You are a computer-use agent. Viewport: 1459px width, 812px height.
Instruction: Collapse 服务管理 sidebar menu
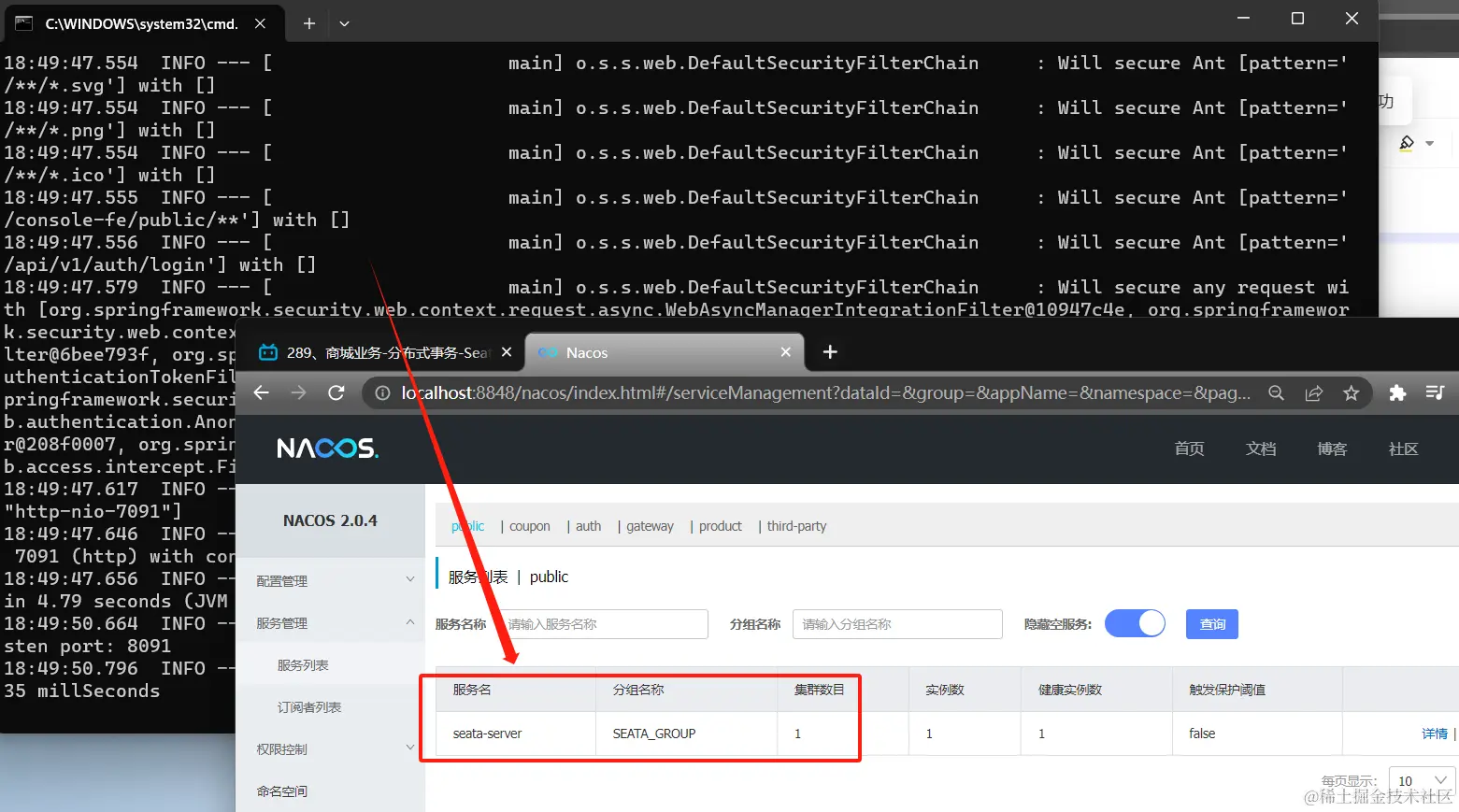(330, 622)
